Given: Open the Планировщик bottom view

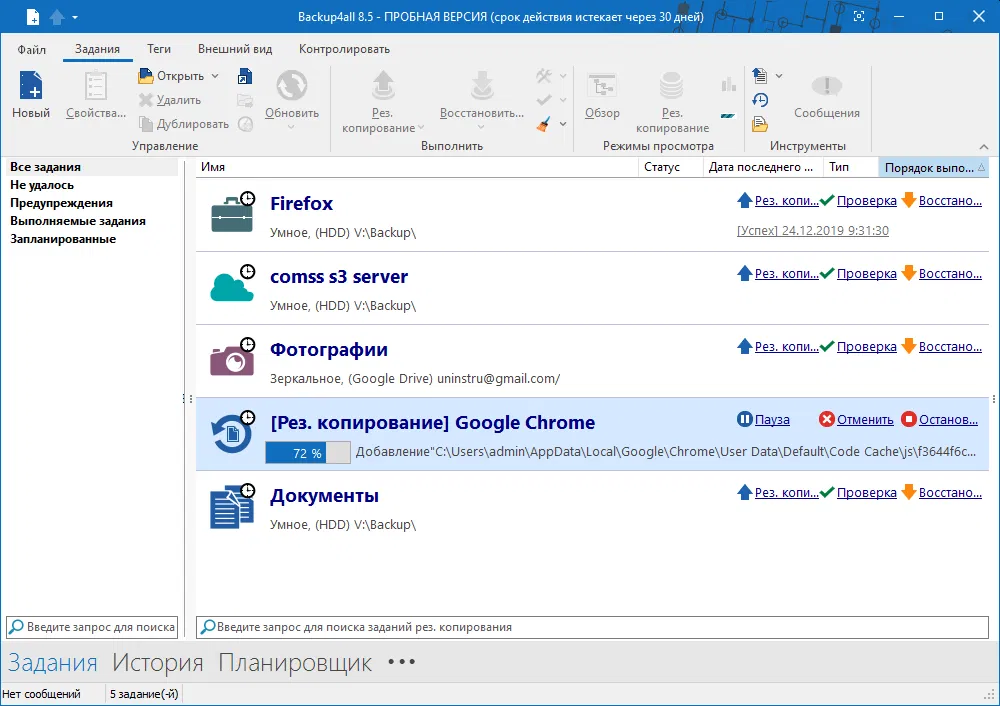Looking at the screenshot, I should tap(295, 663).
